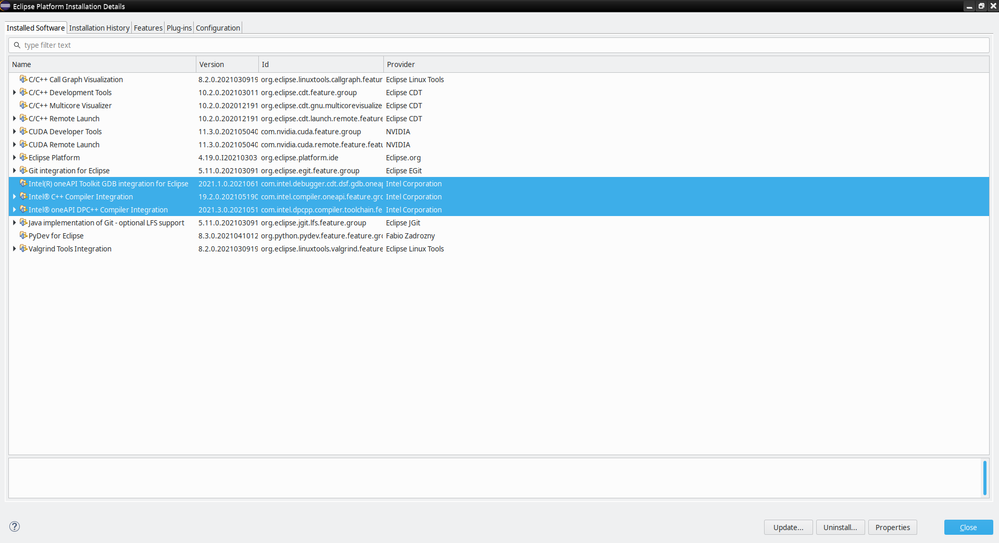This screenshot has height=543, width=999.
Task: Click the id org.eclipse.jgit.lfs.feature.group
Action: [313, 222]
